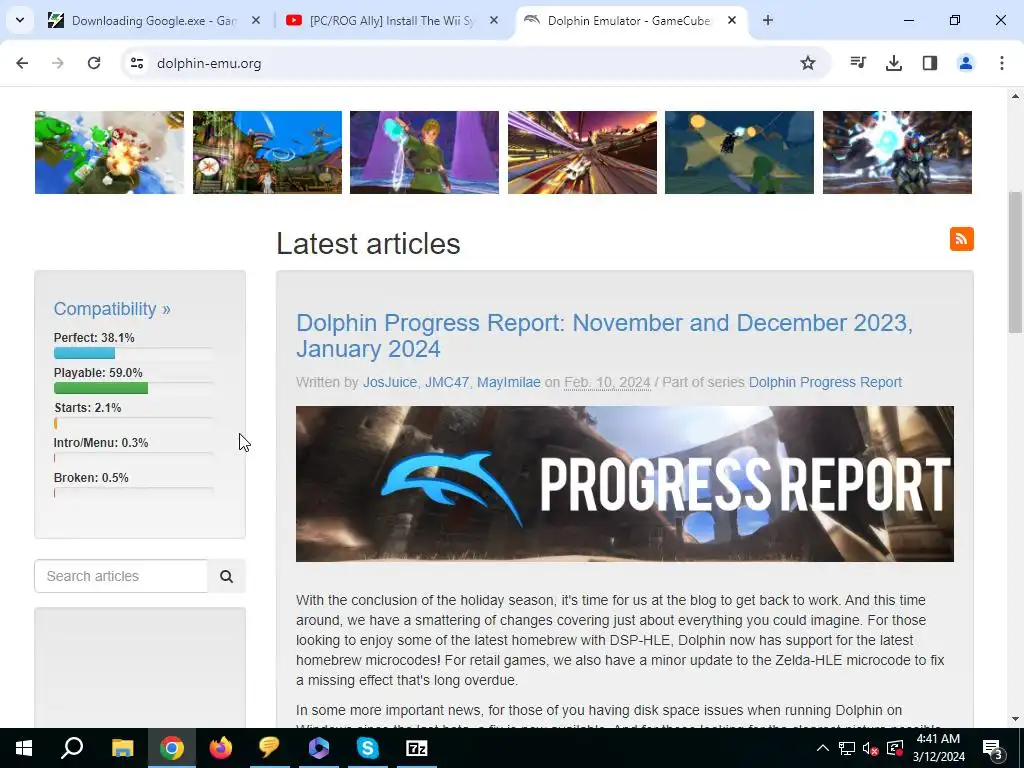Open the second game screenshot thumbnail
The image size is (1024, 768).
click(267, 152)
